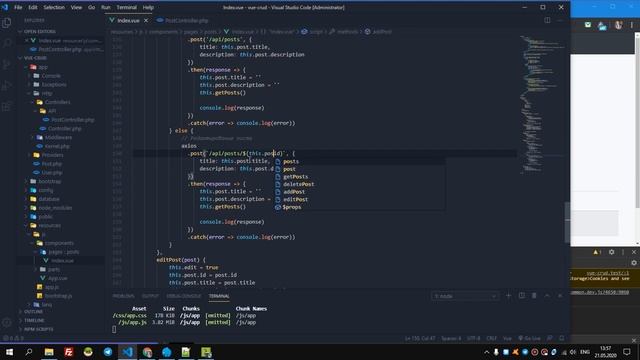Open the Edit menu
This screenshot has height=360, width=640.
point(33,7)
